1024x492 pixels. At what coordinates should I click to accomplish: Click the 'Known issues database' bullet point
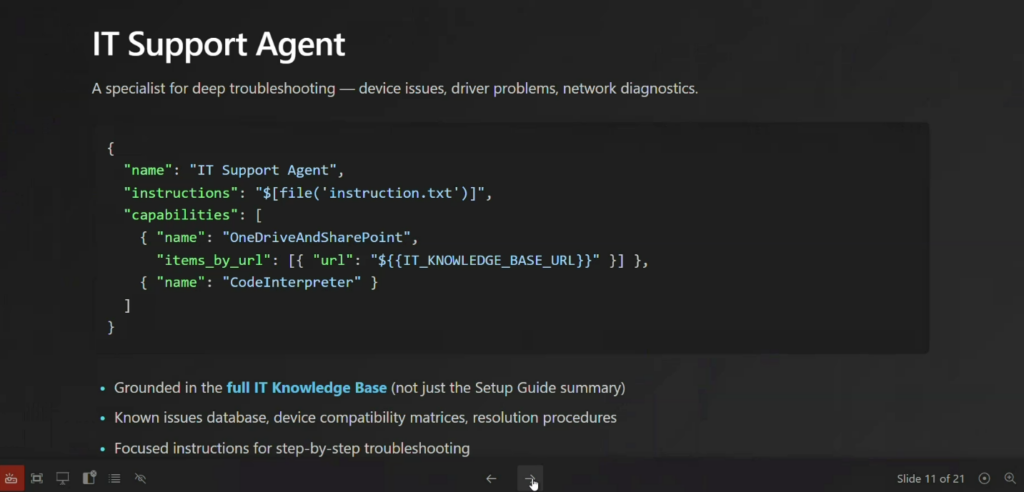(365, 418)
